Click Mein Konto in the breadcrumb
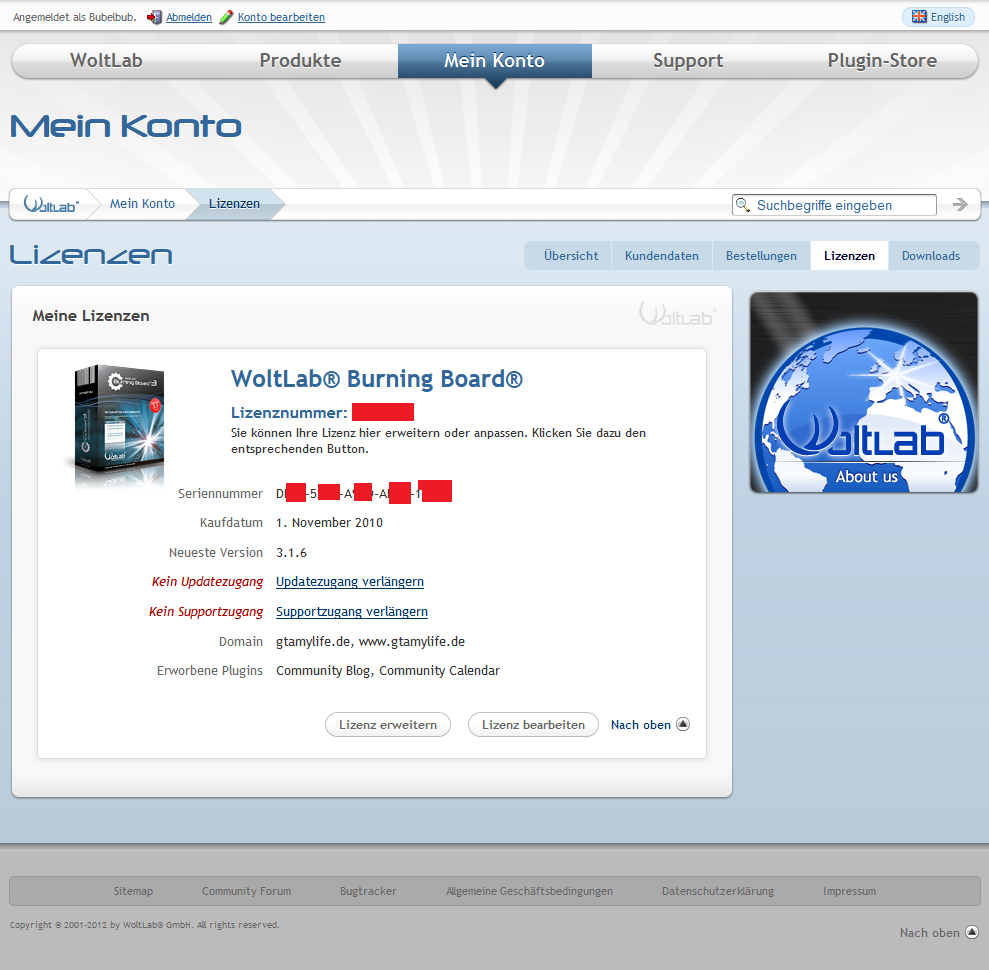 [x=142, y=204]
